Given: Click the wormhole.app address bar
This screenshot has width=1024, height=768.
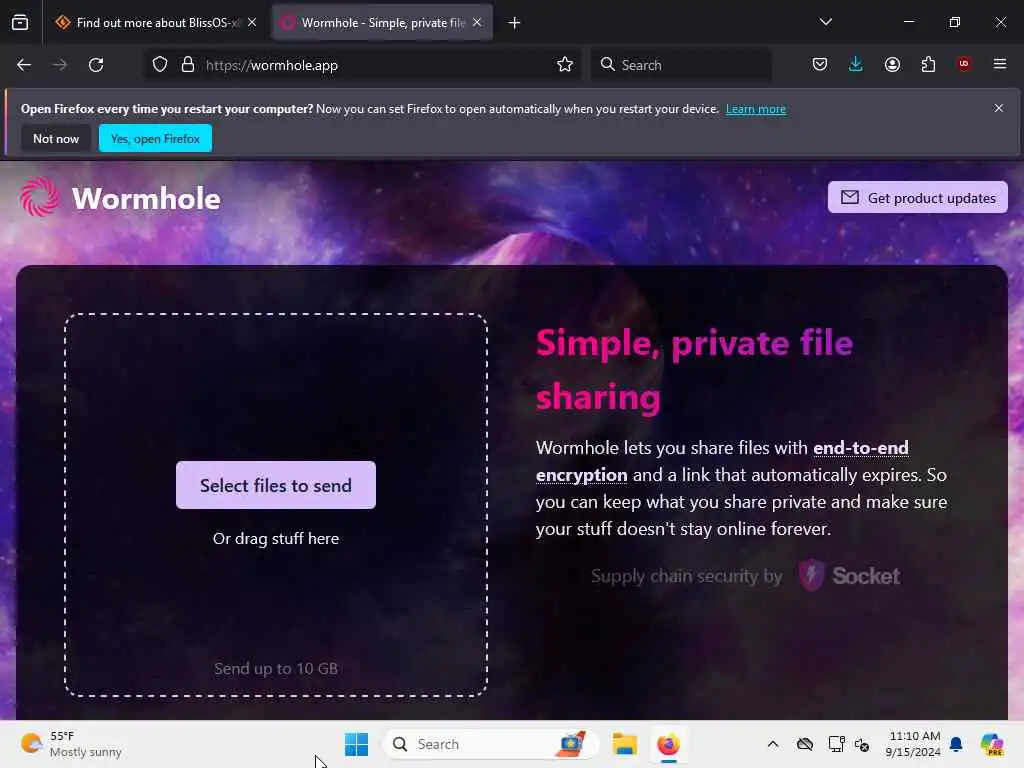Looking at the screenshot, I should (363, 65).
